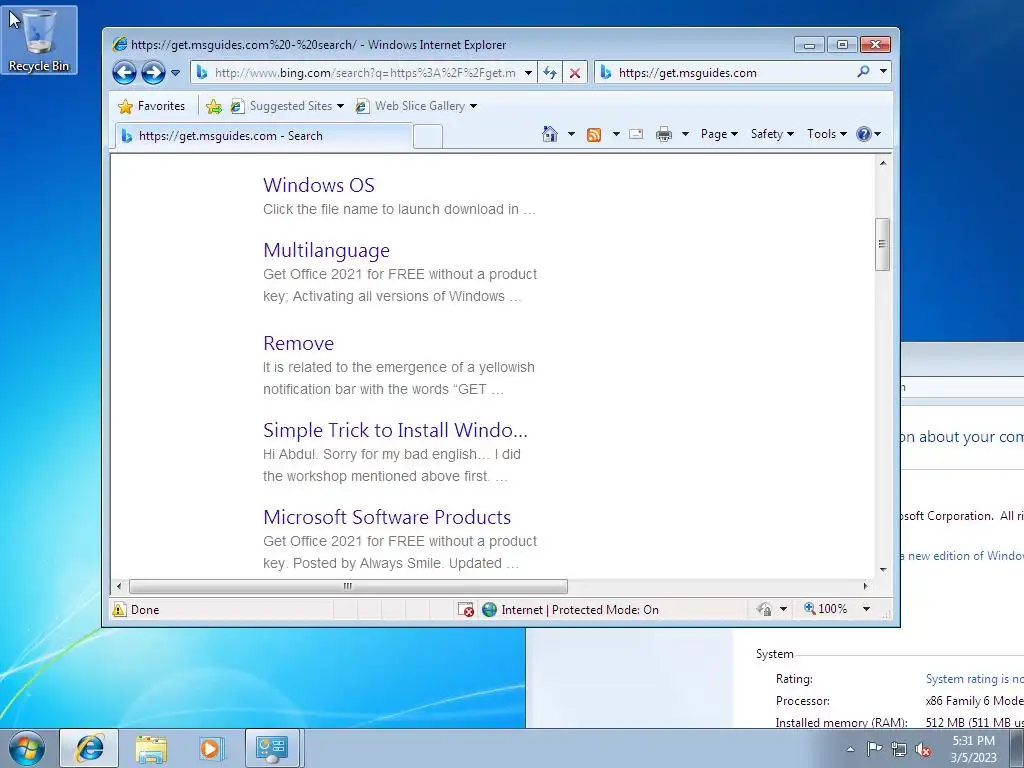Screen dimensions: 1024x768
Task: Click the Read Mail envelope icon
Action: tap(636, 134)
